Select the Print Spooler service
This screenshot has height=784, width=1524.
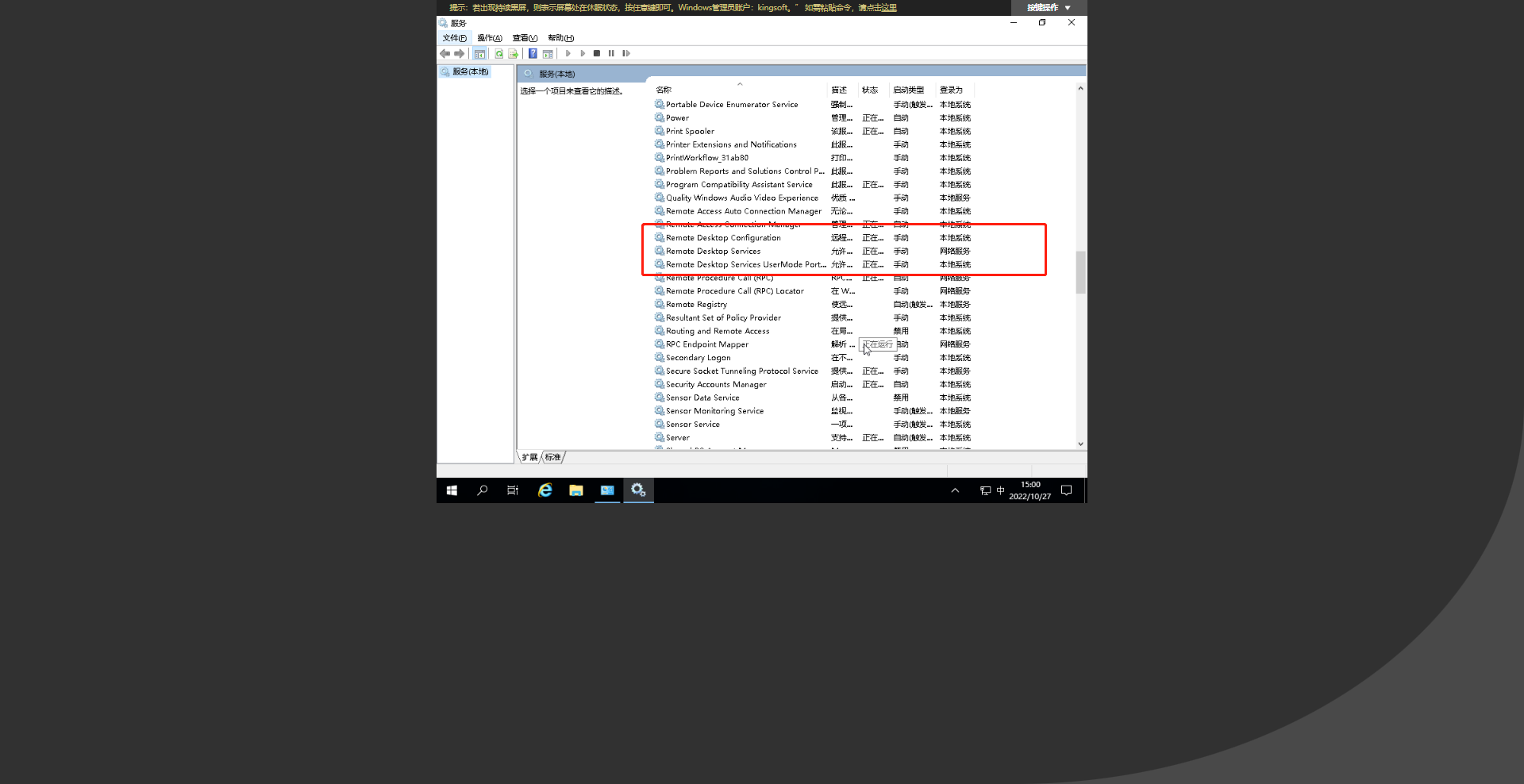coord(814,132)
